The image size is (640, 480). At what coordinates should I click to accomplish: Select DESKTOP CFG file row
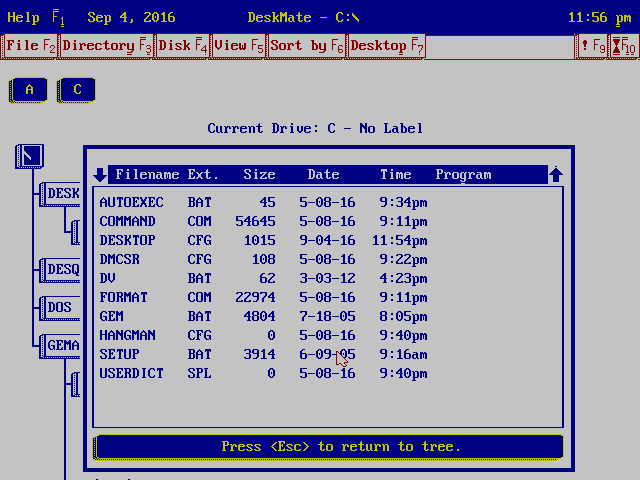click(x=328, y=240)
